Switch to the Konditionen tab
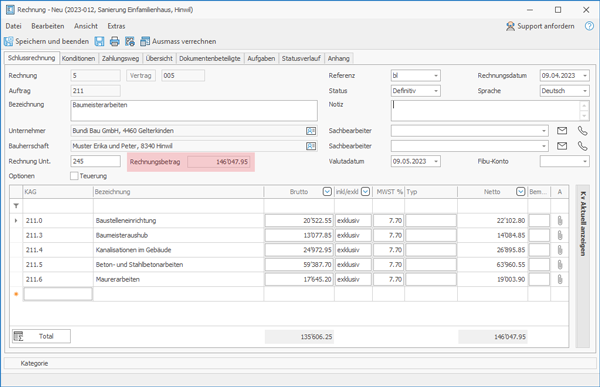The image size is (600, 387). click(x=78, y=59)
